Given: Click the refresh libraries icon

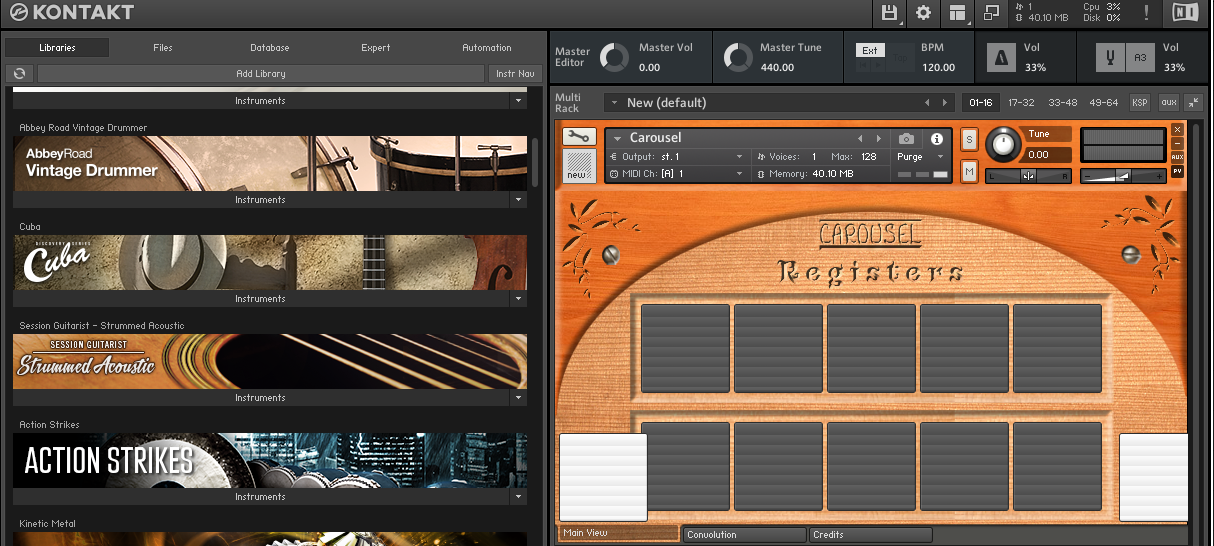Looking at the screenshot, I should click(19, 74).
